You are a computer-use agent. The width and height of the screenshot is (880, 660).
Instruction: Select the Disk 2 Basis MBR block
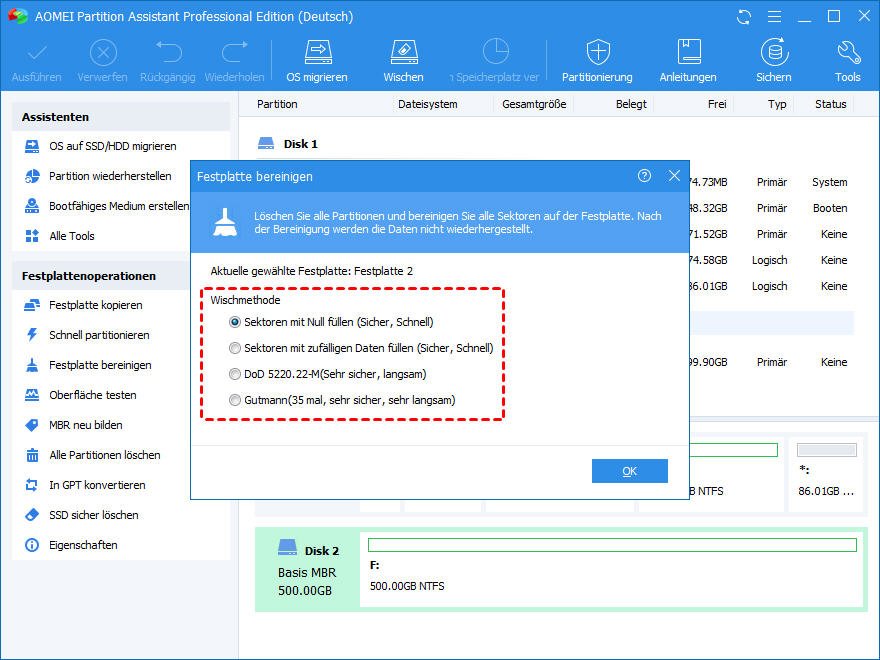[x=308, y=569]
